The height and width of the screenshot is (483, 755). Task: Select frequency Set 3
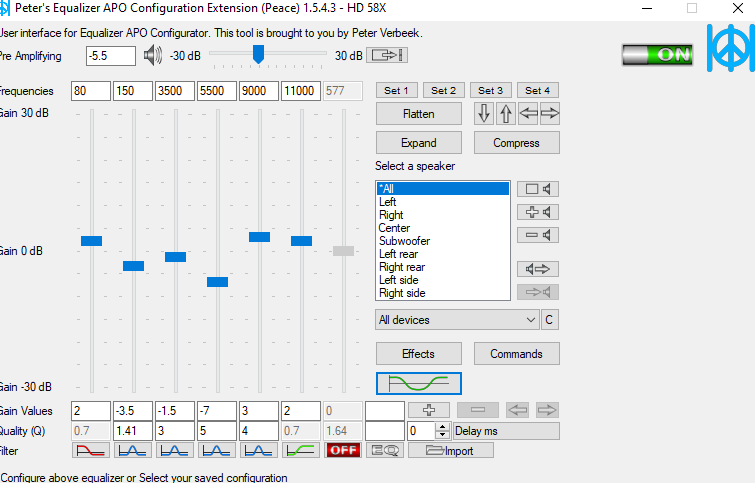pyautogui.click(x=490, y=91)
